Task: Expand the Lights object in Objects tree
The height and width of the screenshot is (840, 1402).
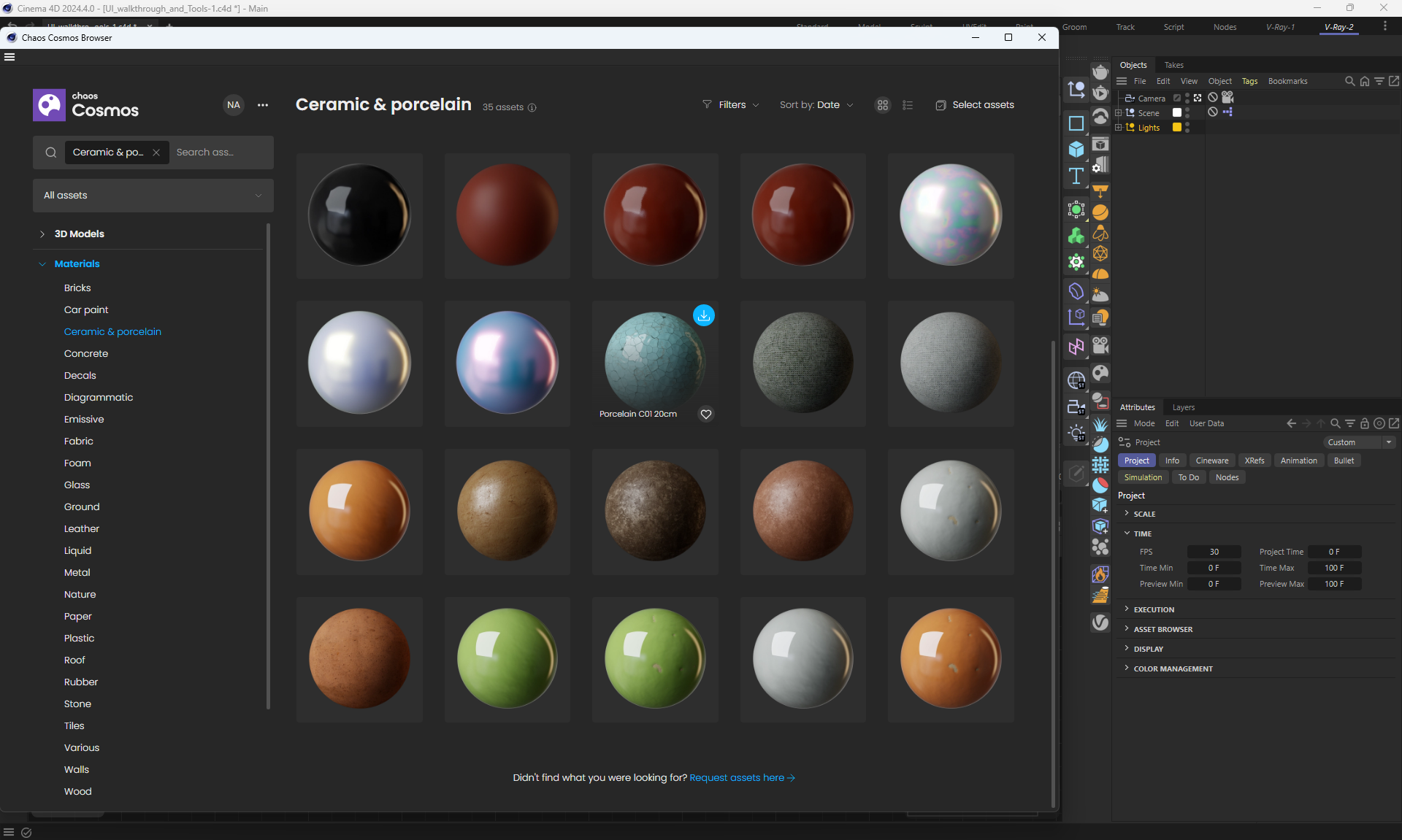Action: click(1118, 127)
